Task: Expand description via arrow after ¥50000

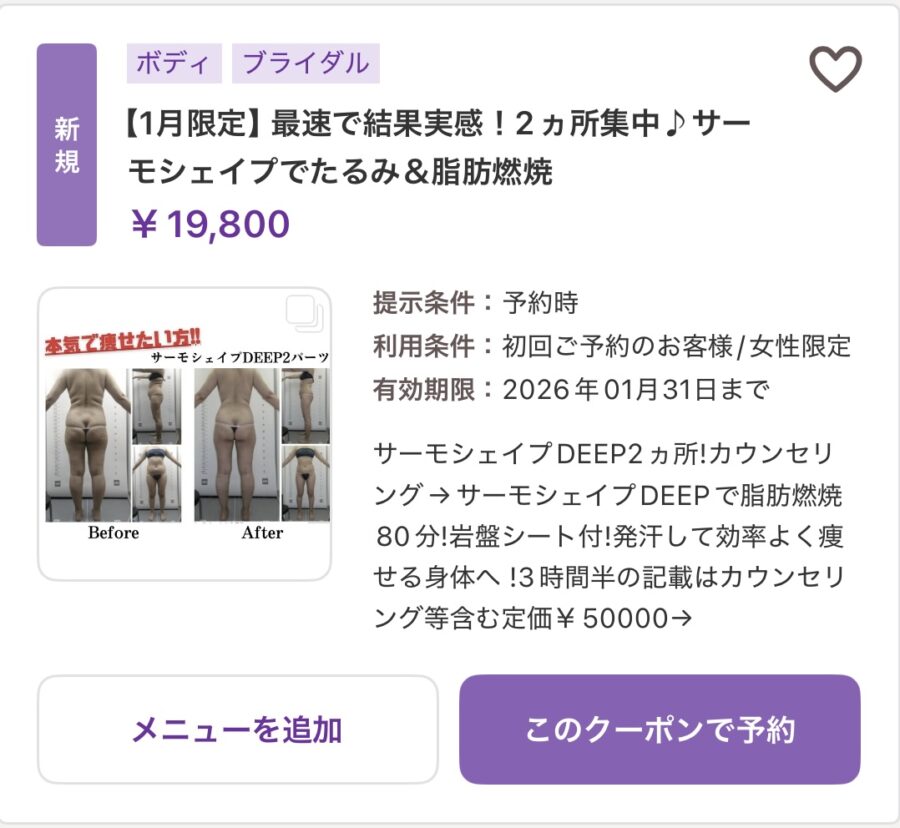Action: (681, 619)
